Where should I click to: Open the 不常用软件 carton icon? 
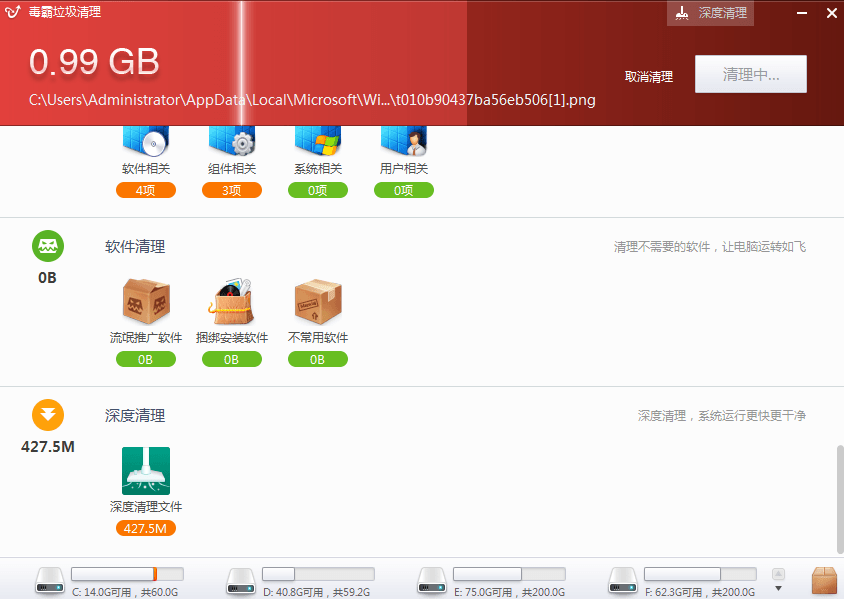click(x=318, y=300)
